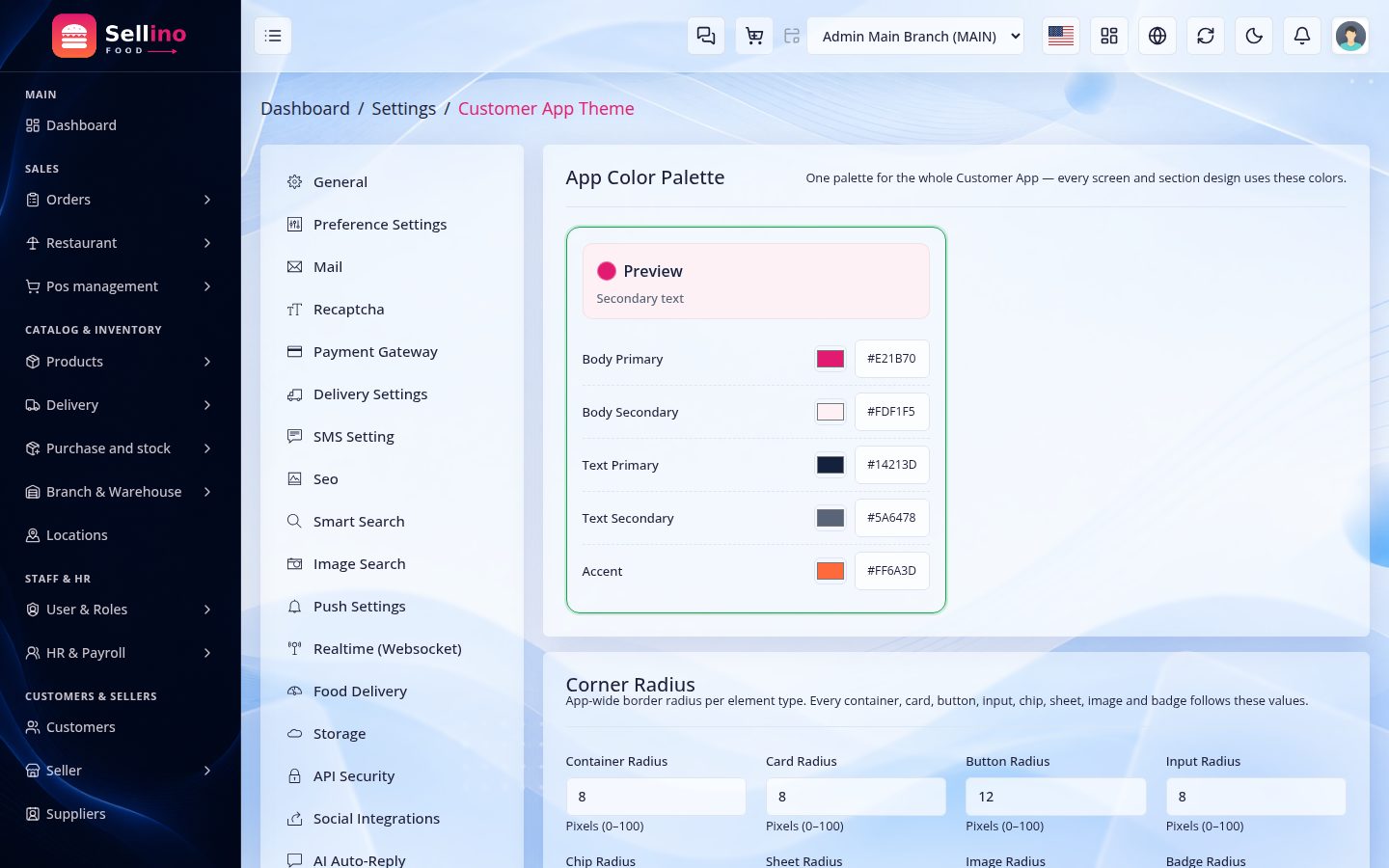Click the refresh cache icon

coord(1206,36)
